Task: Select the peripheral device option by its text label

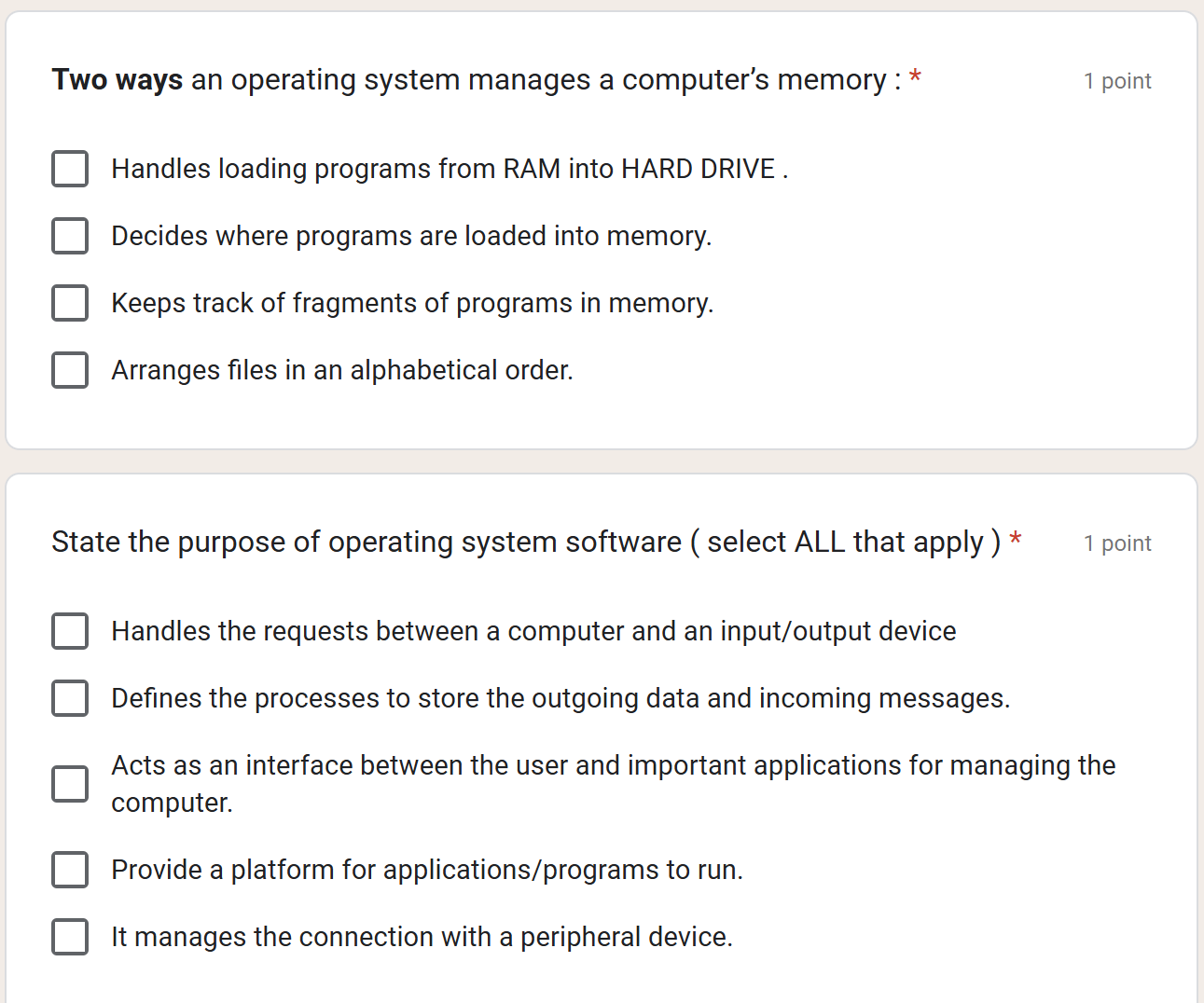Action: 422,937
